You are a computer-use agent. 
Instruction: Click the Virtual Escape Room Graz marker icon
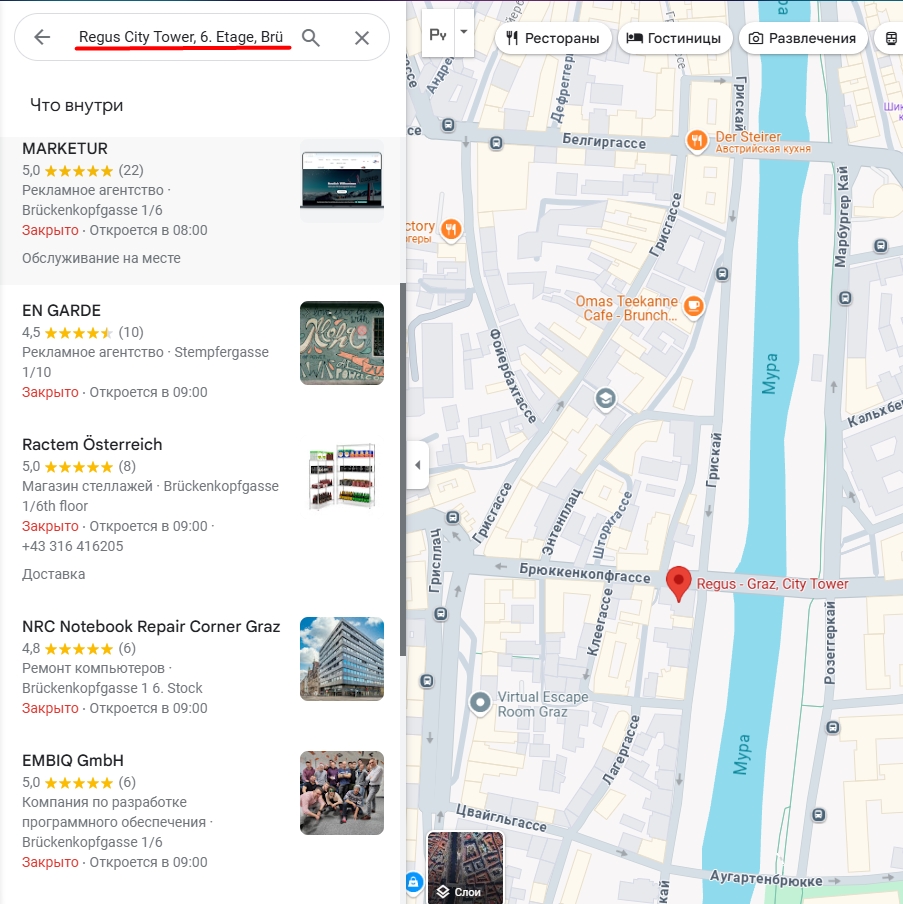tap(480, 703)
